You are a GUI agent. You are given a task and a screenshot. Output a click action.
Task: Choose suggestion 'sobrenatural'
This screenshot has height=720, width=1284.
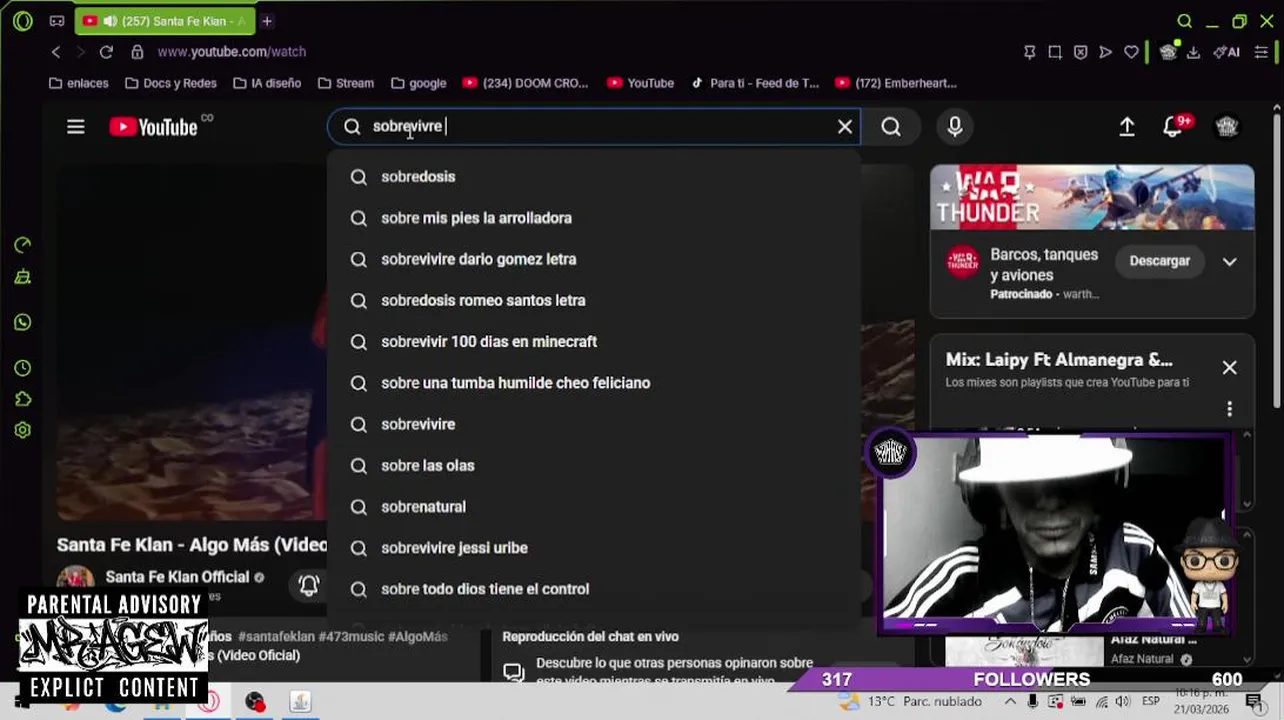click(x=594, y=507)
